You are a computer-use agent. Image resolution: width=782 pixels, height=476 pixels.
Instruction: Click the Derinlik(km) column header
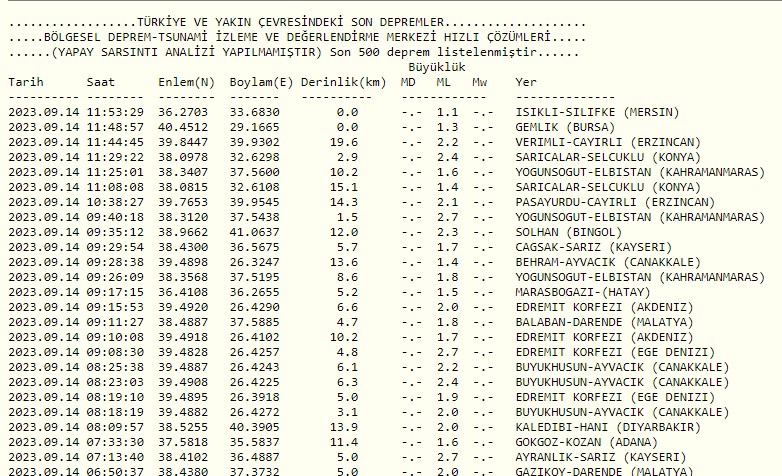click(x=343, y=81)
